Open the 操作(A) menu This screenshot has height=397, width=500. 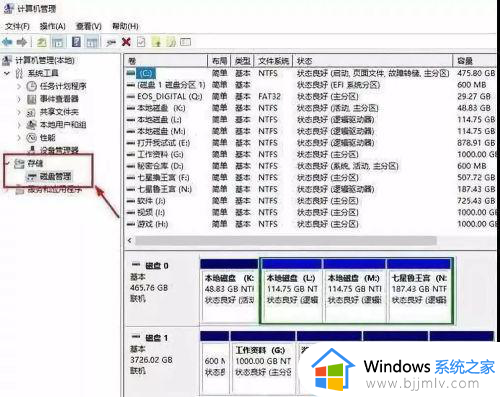(x=52, y=26)
